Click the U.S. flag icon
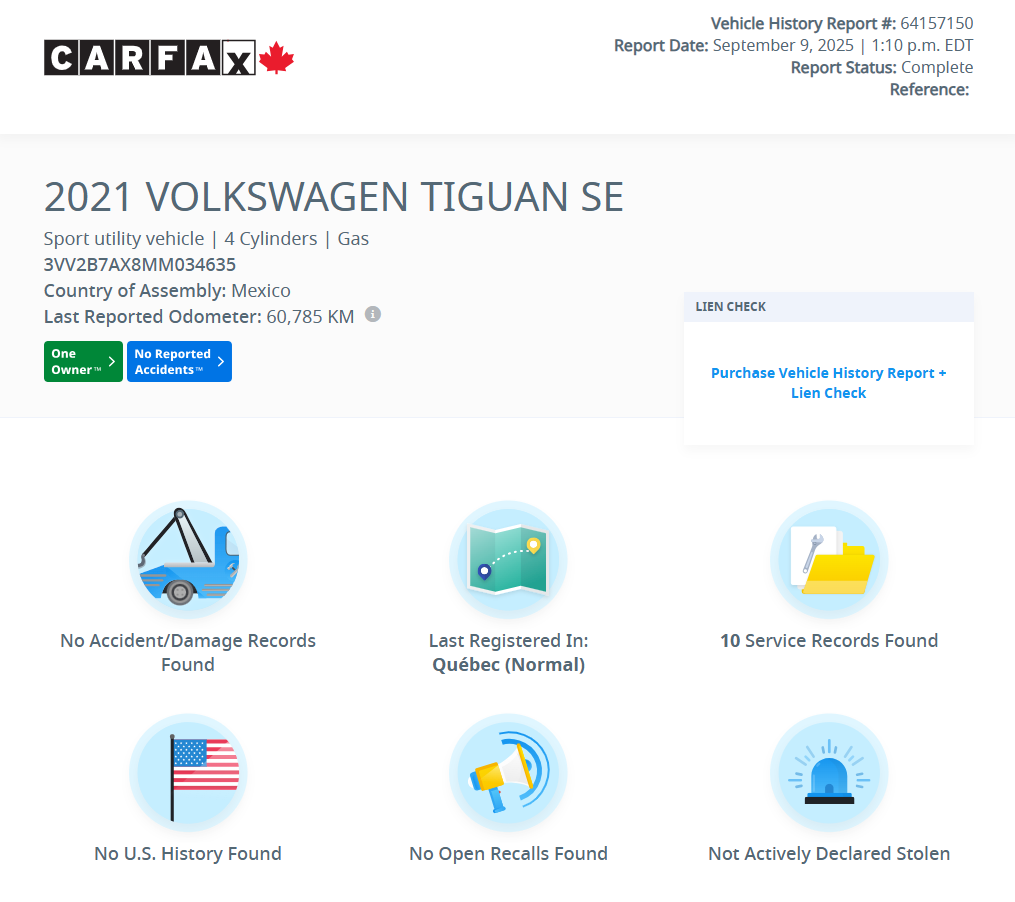This screenshot has width=1015, height=902. [x=188, y=773]
